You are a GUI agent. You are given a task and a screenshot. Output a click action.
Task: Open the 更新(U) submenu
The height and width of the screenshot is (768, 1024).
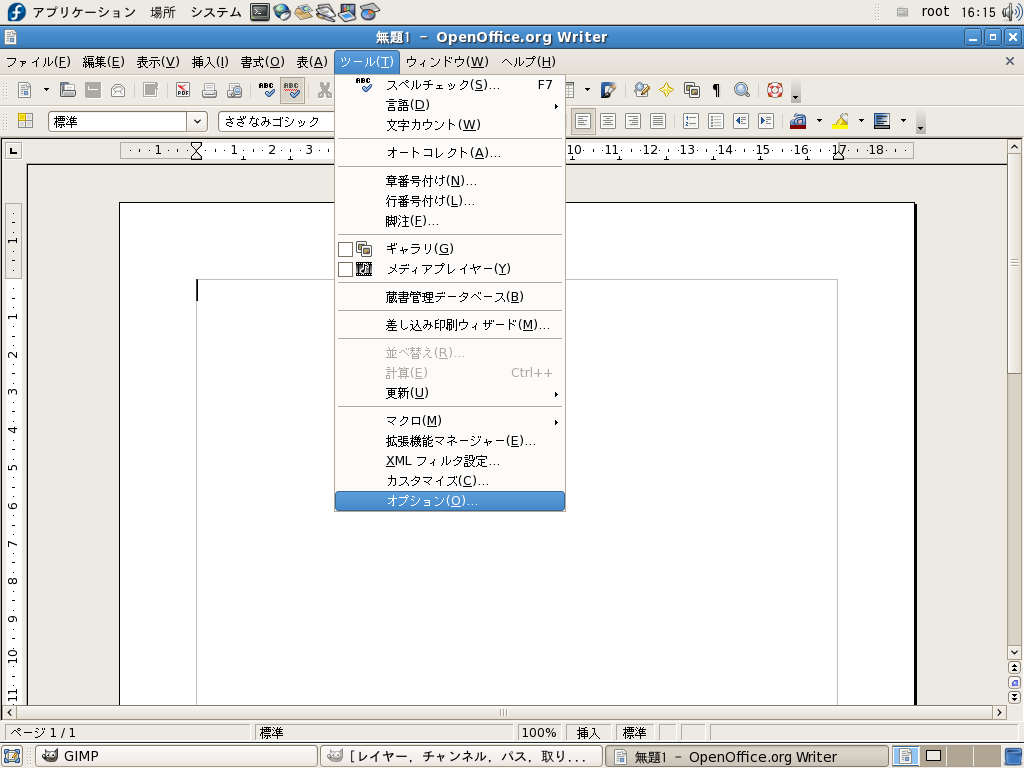point(450,393)
